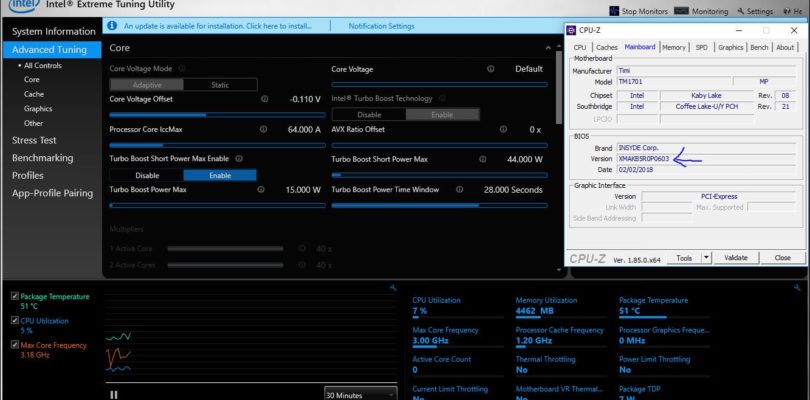This screenshot has width=810, height=400.
Task: Go to Benchmarking section
Action: [x=42, y=158]
